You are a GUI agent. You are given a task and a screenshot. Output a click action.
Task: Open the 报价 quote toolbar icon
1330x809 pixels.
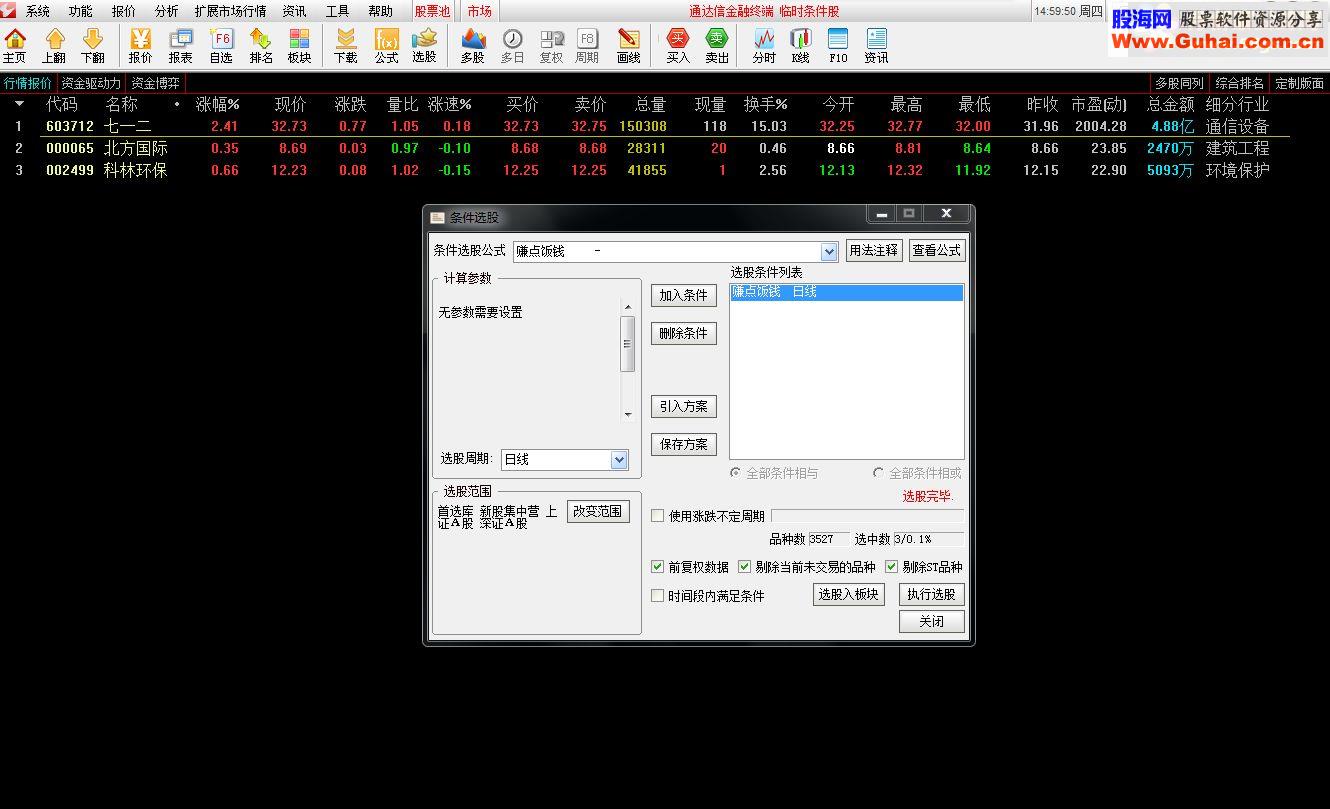[x=140, y=45]
